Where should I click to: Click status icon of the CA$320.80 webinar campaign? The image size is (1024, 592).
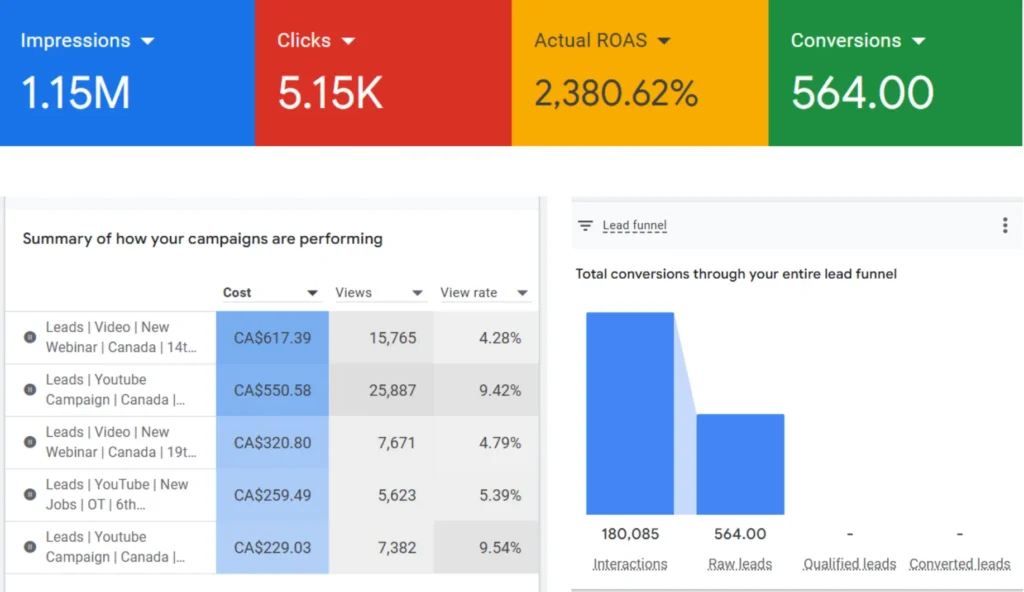[x=30, y=443]
